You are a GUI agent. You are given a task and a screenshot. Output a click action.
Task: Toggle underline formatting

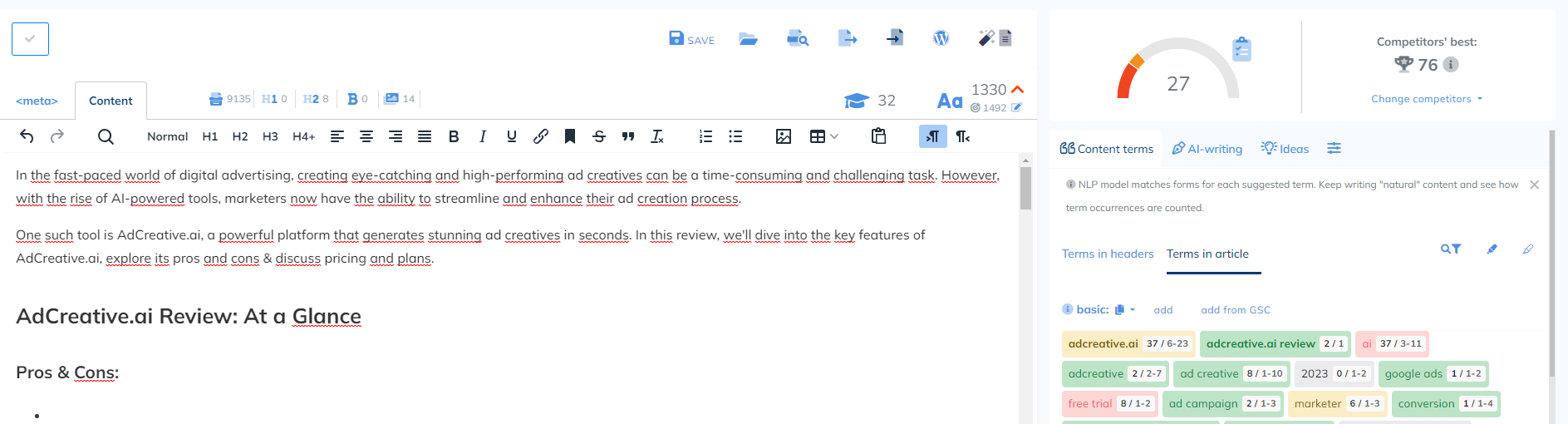(511, 136)
